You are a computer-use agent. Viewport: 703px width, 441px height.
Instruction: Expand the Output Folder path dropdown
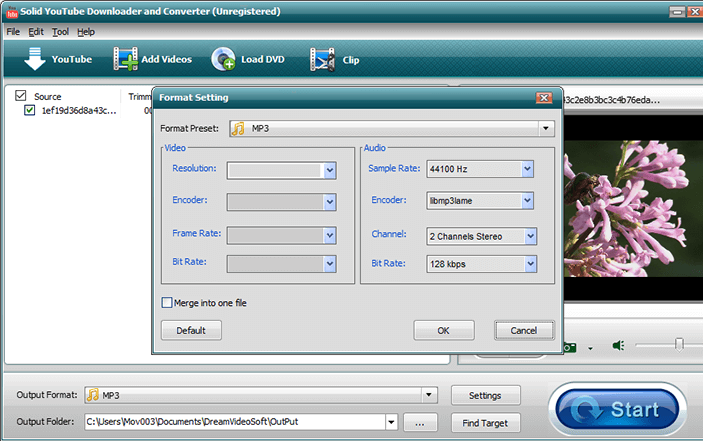pyautogui.click(x=391, y=422)
